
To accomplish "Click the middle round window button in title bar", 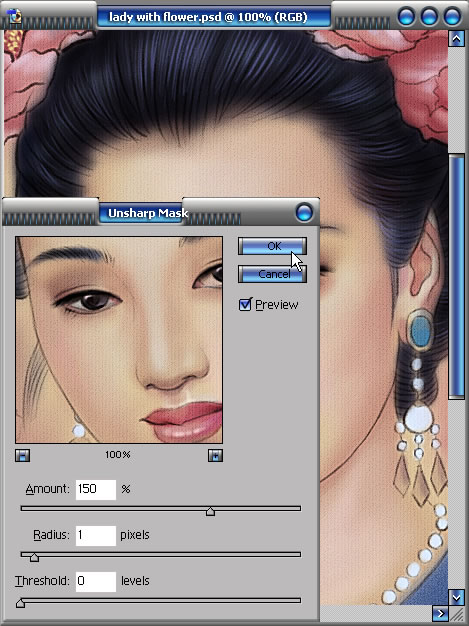I will [x=429, y=17].
